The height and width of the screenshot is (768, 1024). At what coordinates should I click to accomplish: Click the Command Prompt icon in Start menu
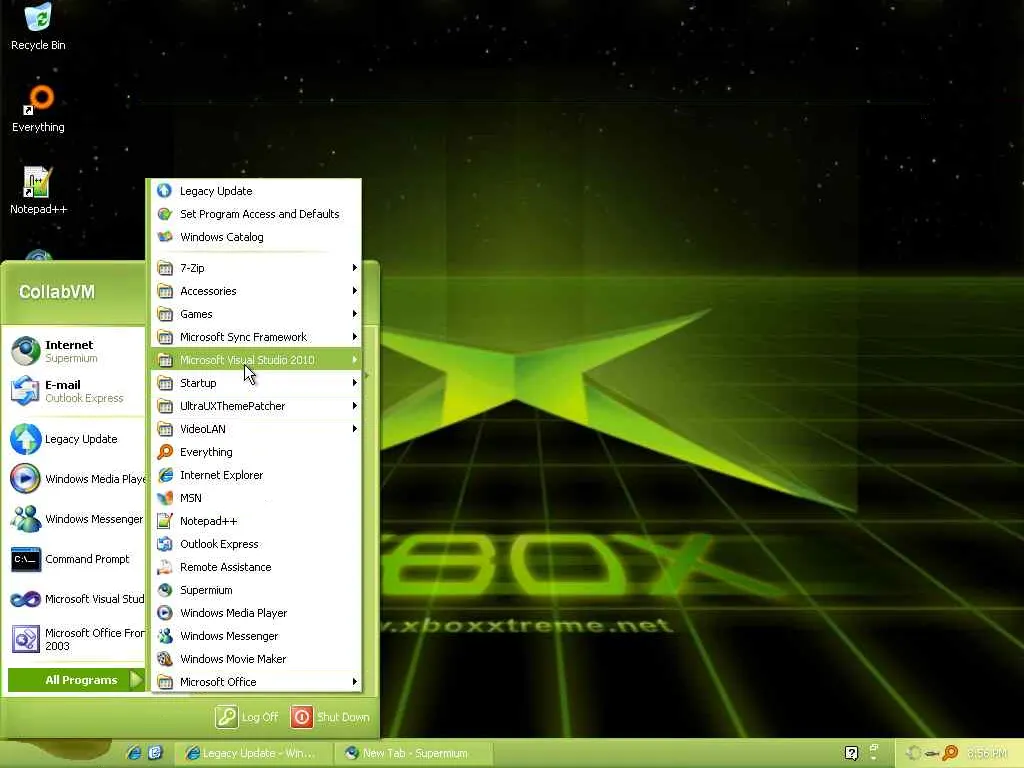click(25, 559)
